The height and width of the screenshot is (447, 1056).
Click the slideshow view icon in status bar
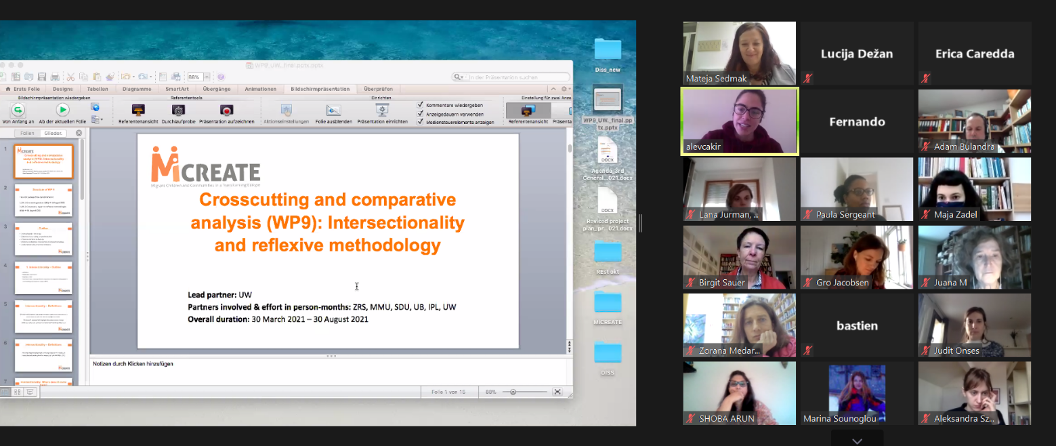[30, 392]
